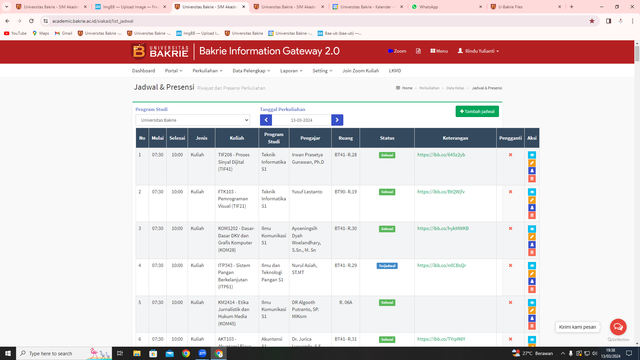640x360 pixels.
Task: Open the Program Studi dropdown
Action: coord(193,120)
